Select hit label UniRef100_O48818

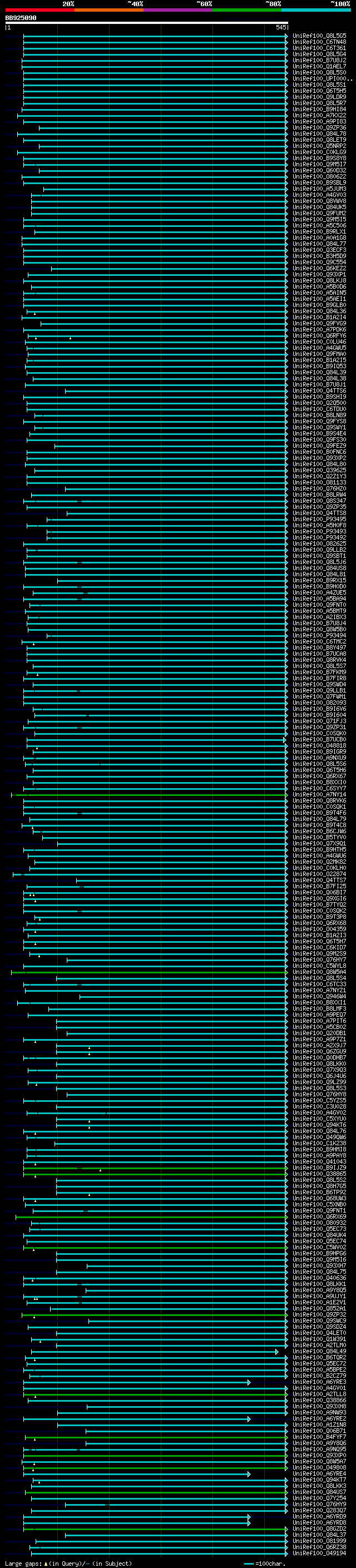click(x=319, y=746)
